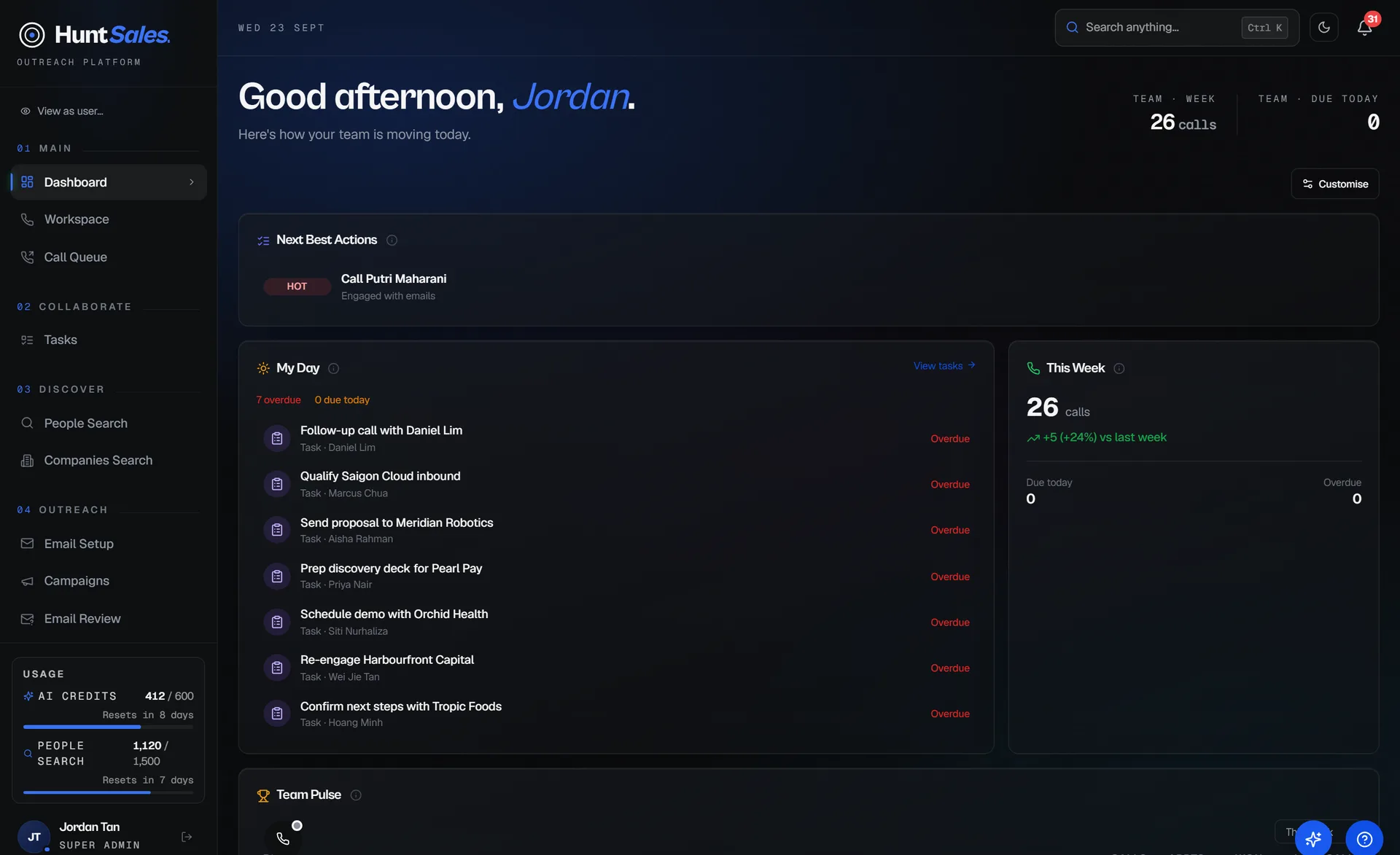The width and height of the screenshot is (1400, 855).
Task: Click My Day info icon
Action: click(x=333, y=368)
